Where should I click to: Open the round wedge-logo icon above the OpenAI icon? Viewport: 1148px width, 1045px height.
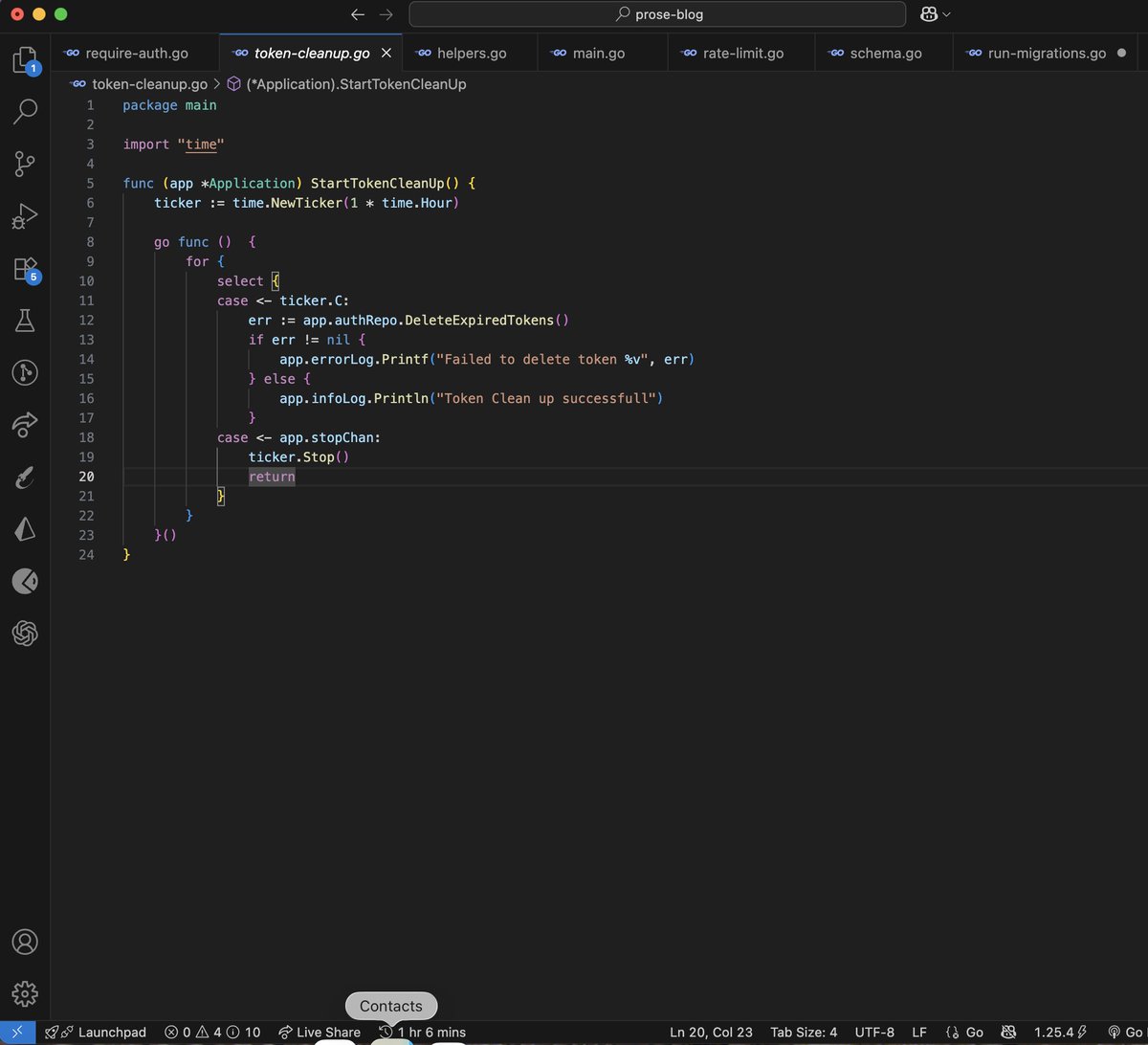point(25,580)
